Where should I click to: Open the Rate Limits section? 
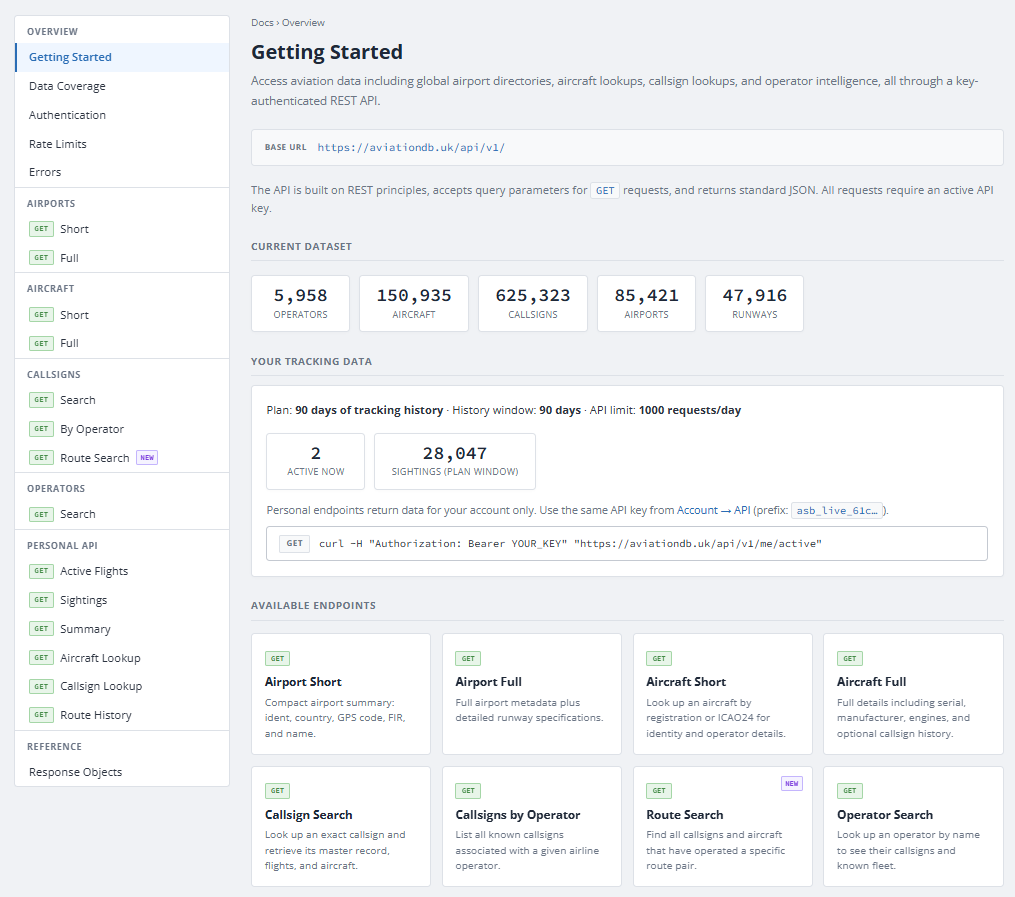[x=122, y=144]
